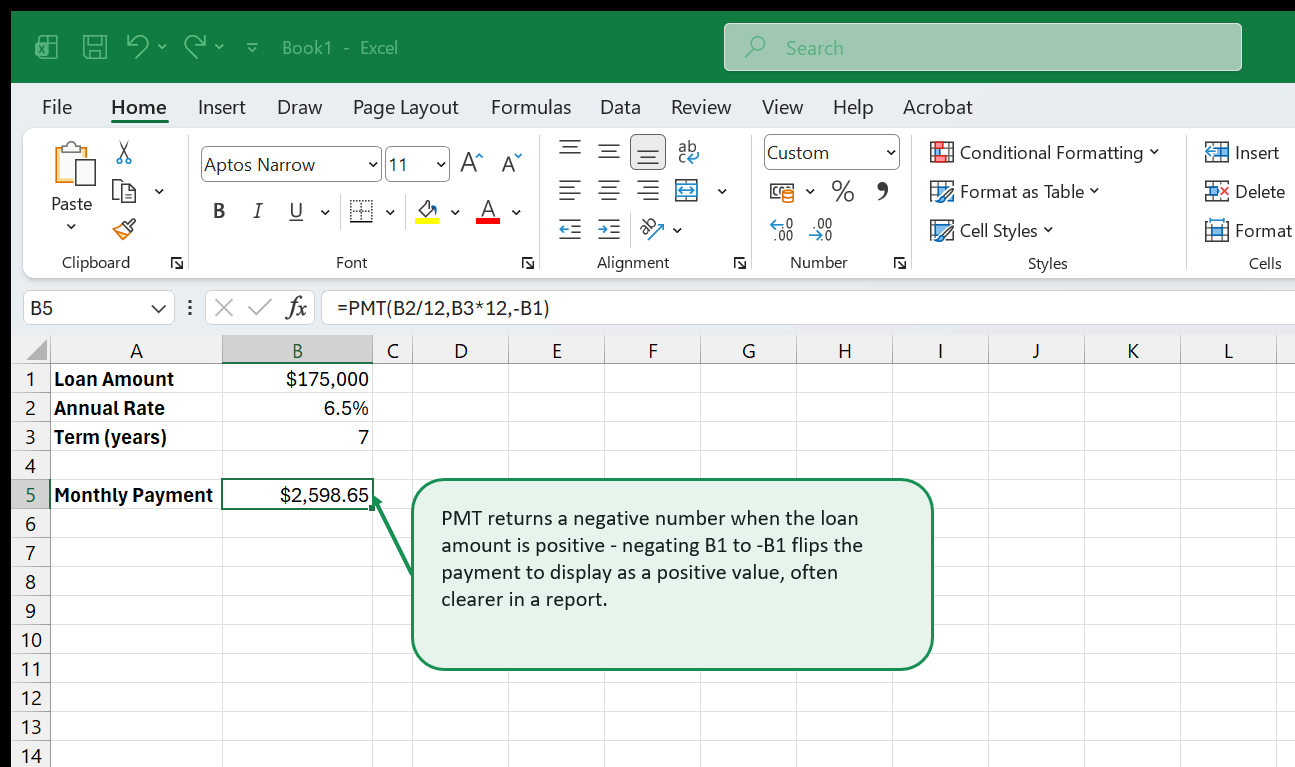
Task: Click Increase Decimal icon
Action: 782,230
